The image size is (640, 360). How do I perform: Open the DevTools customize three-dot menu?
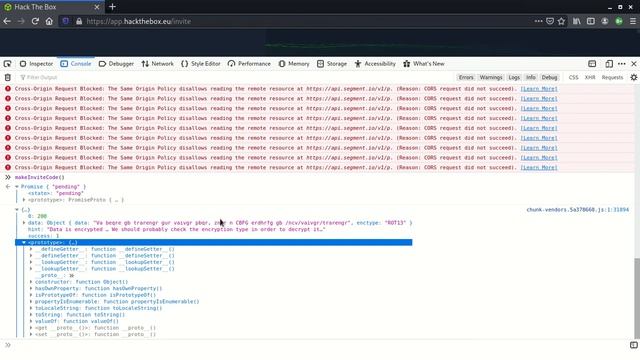[x=622, y=64]
